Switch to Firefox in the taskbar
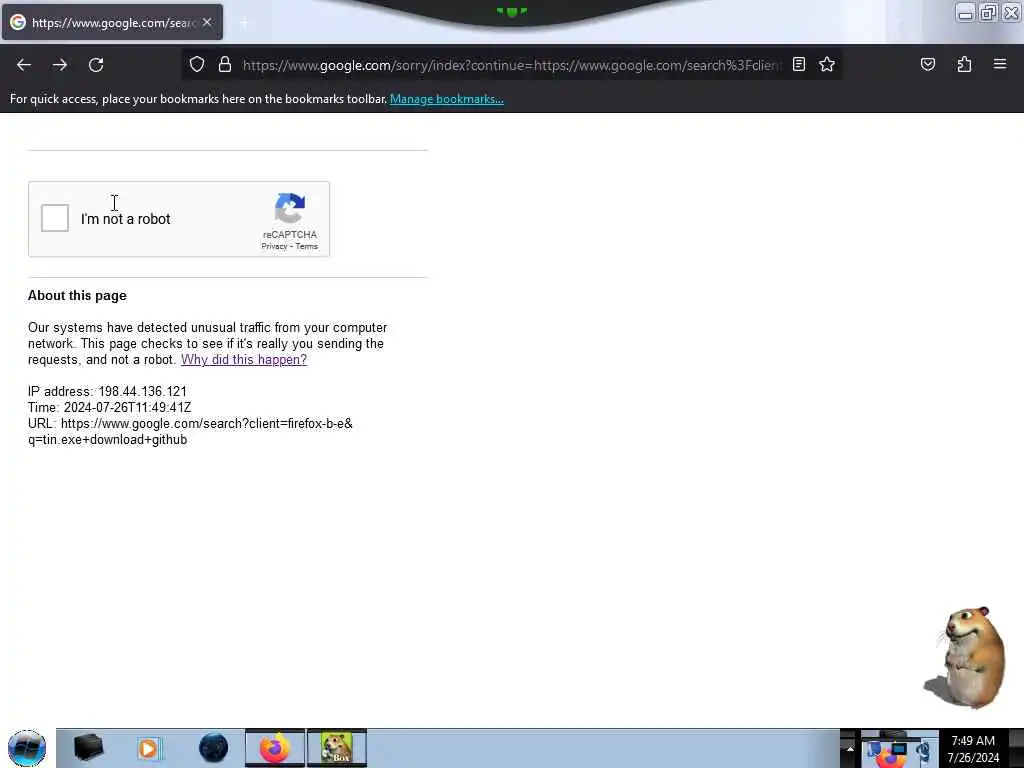Viewport: 1024px width, 768px height. tap(275, 748)
